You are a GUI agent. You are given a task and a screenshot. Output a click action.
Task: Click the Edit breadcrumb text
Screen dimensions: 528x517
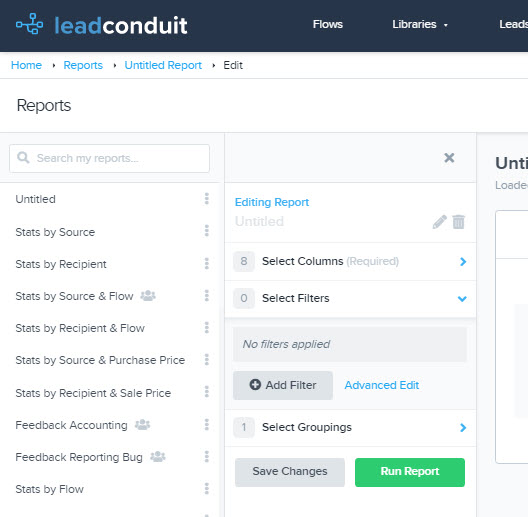pyautogui.click(x=233, y=65)
